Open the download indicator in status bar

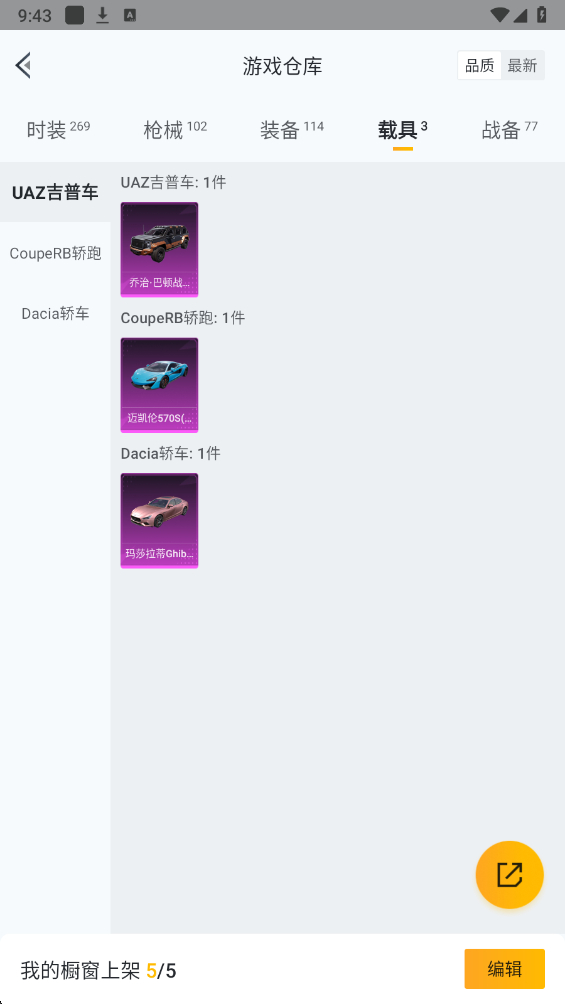102,15
